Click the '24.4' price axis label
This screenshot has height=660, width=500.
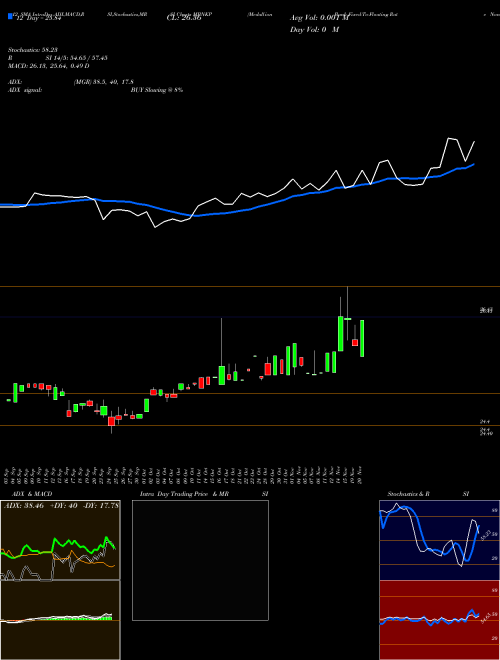485,421
